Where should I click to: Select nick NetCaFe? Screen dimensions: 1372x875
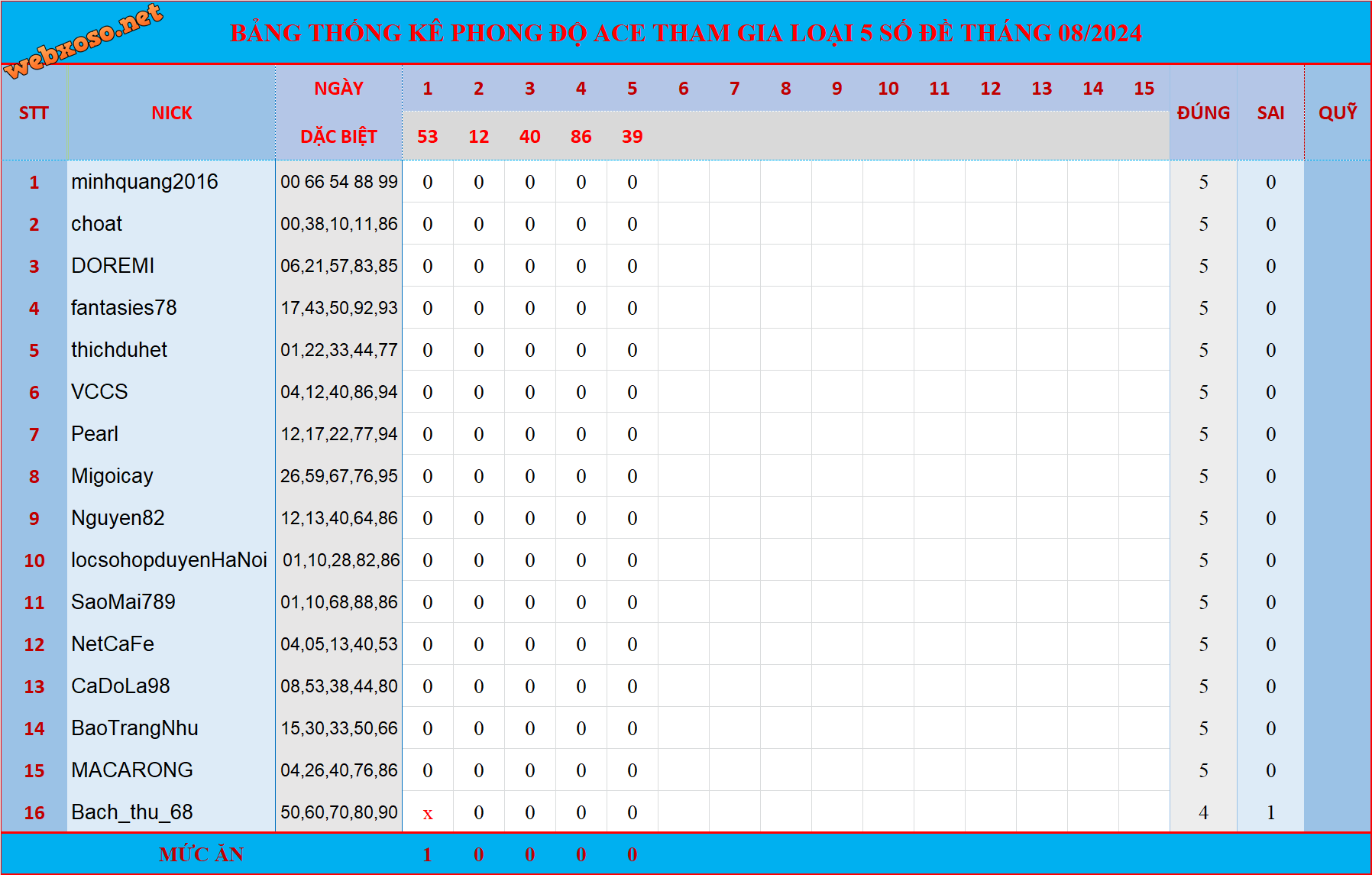point(112,644)
